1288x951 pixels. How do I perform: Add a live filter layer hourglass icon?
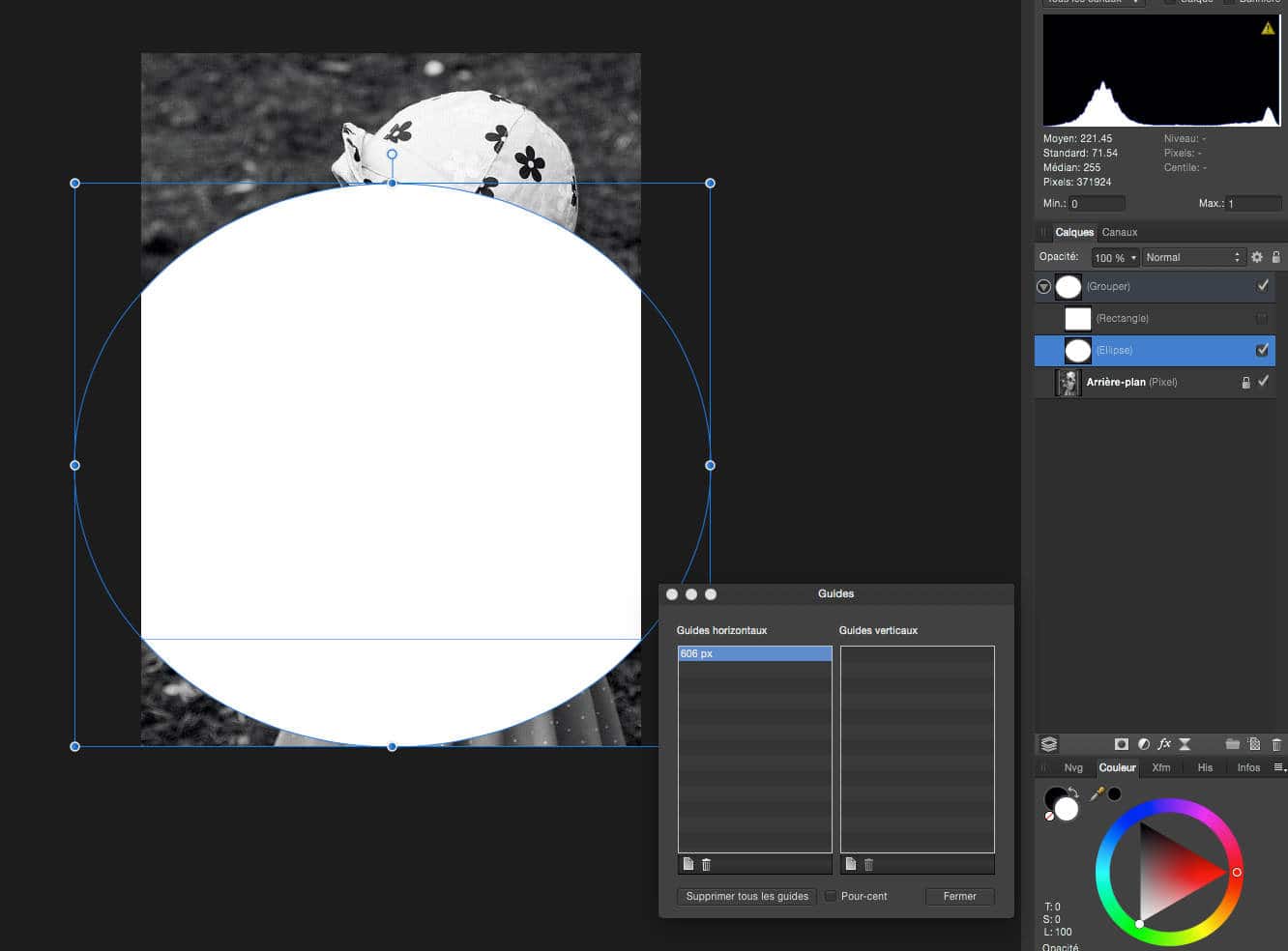[x=1185, y=744]
